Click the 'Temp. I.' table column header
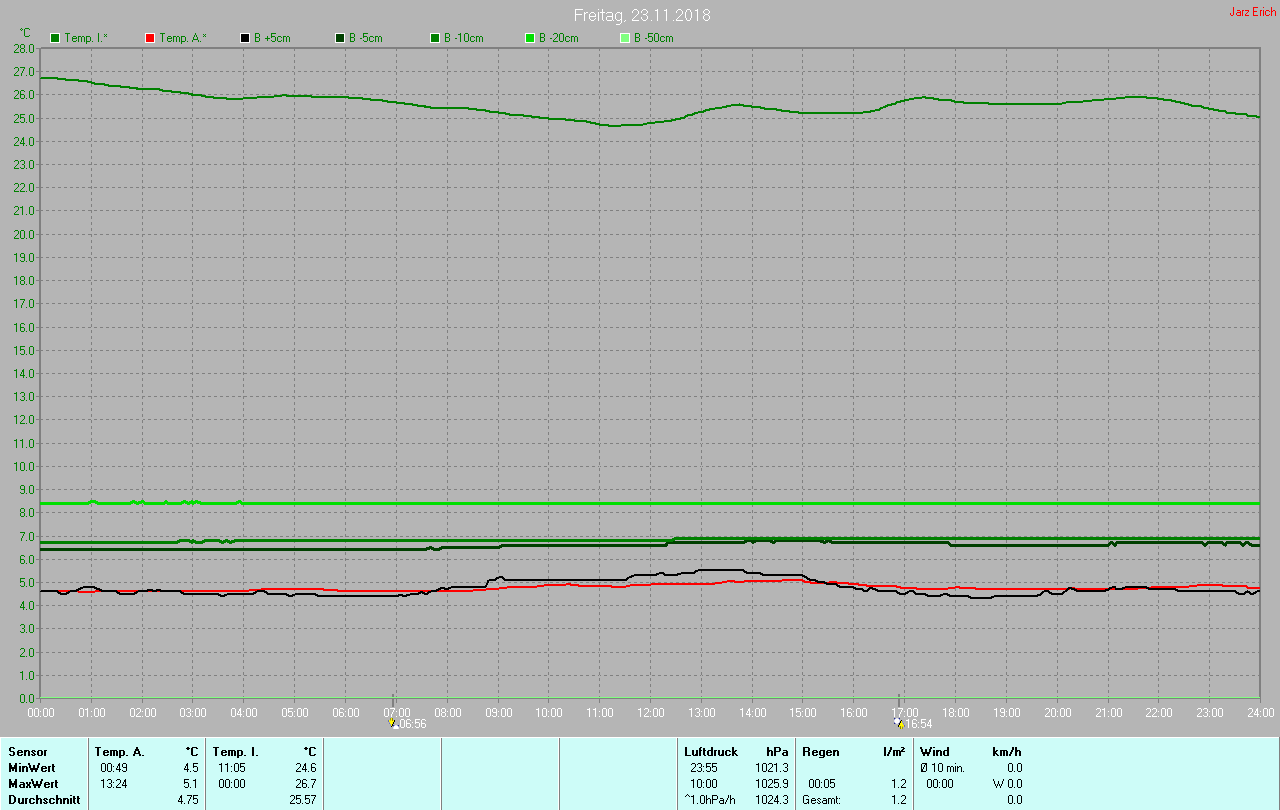The width and height of the screenshot is (1280, 810). point(235,752)
